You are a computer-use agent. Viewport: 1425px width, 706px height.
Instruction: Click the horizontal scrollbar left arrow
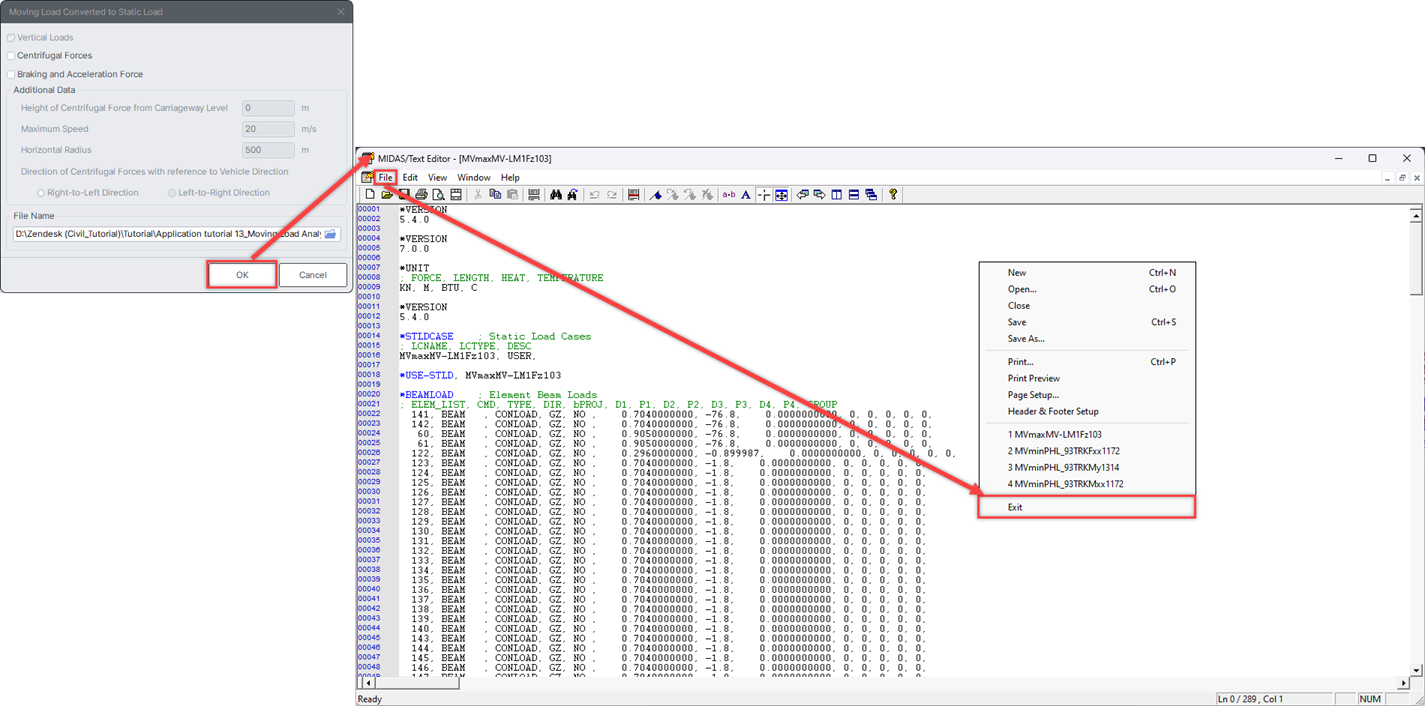[x=370, y=683]
